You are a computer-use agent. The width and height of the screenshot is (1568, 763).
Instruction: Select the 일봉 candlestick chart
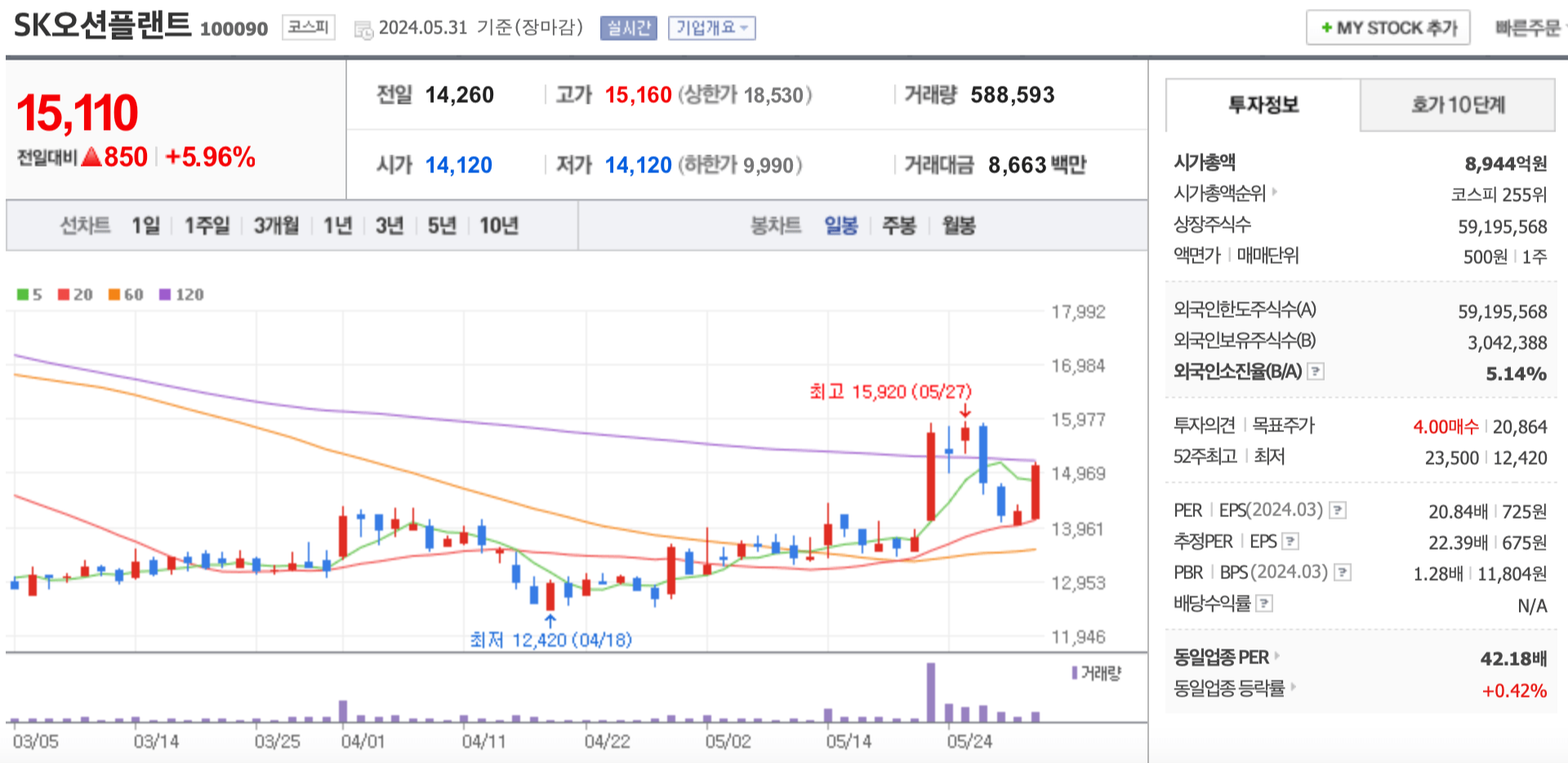tap(841, 225)
